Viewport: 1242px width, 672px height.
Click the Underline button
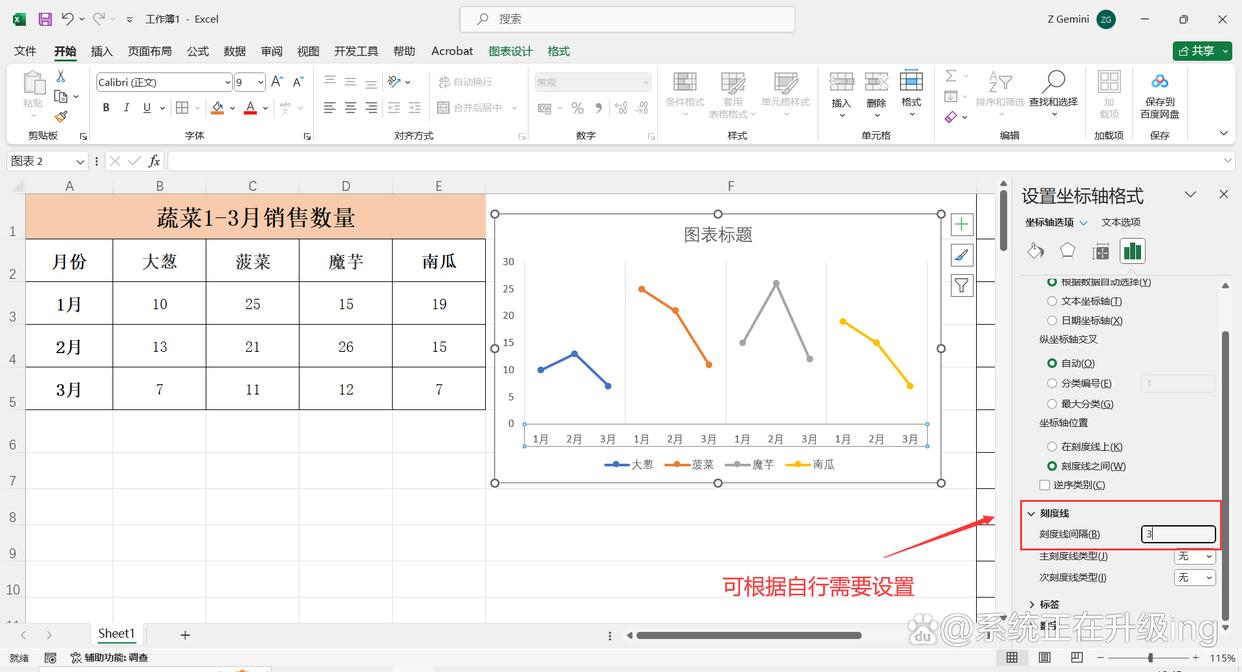pyautogui.click(x=147, y=108)
